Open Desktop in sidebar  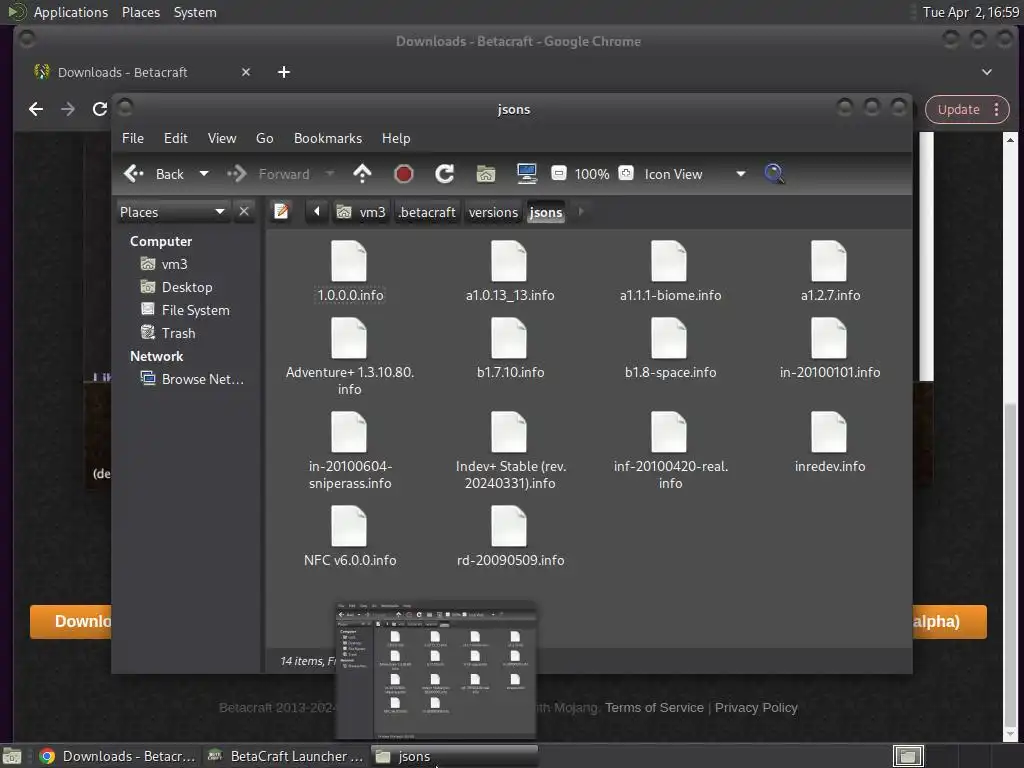[x=186, y=287]
